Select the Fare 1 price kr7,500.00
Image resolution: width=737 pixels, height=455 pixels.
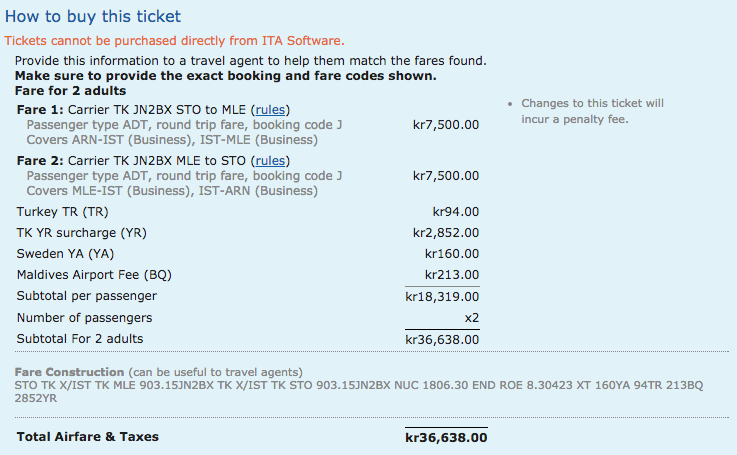click(x=445, y=125)
